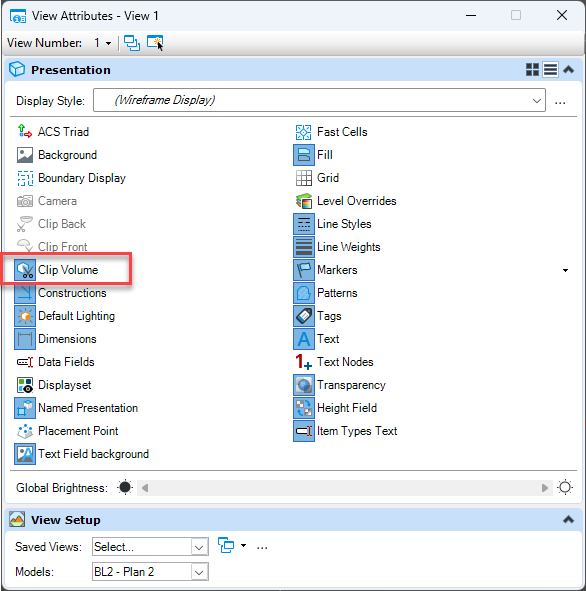This screenshot has height=591, width=586.
Task: Toggle the Background attribute icon
Action: (x=25, y=155)
